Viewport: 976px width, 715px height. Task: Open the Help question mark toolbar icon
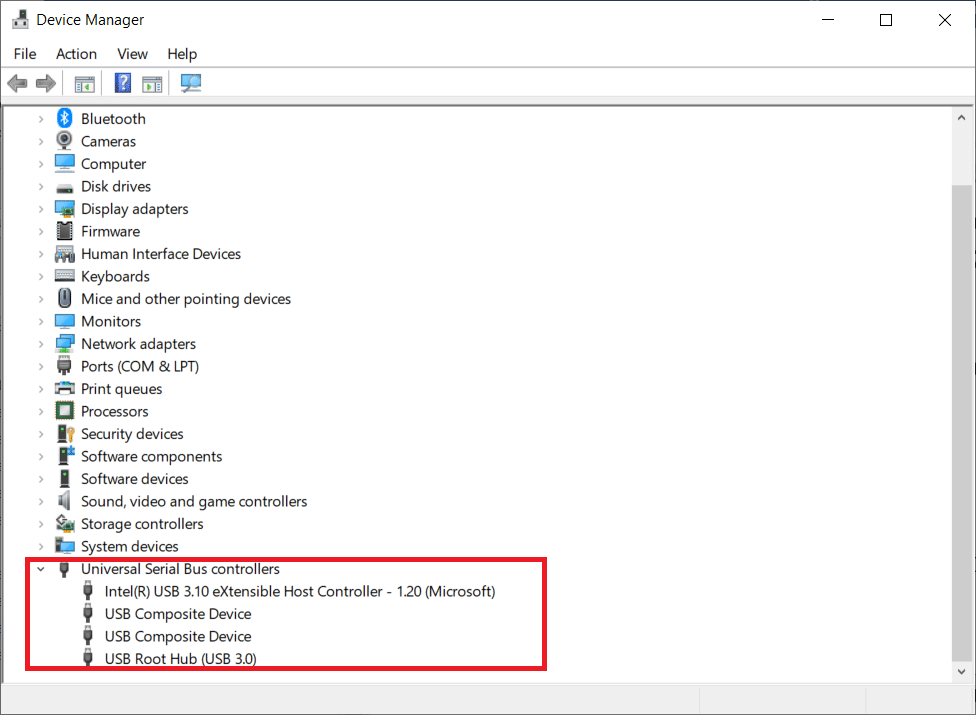pyautogui.click(x=123, y=83)
